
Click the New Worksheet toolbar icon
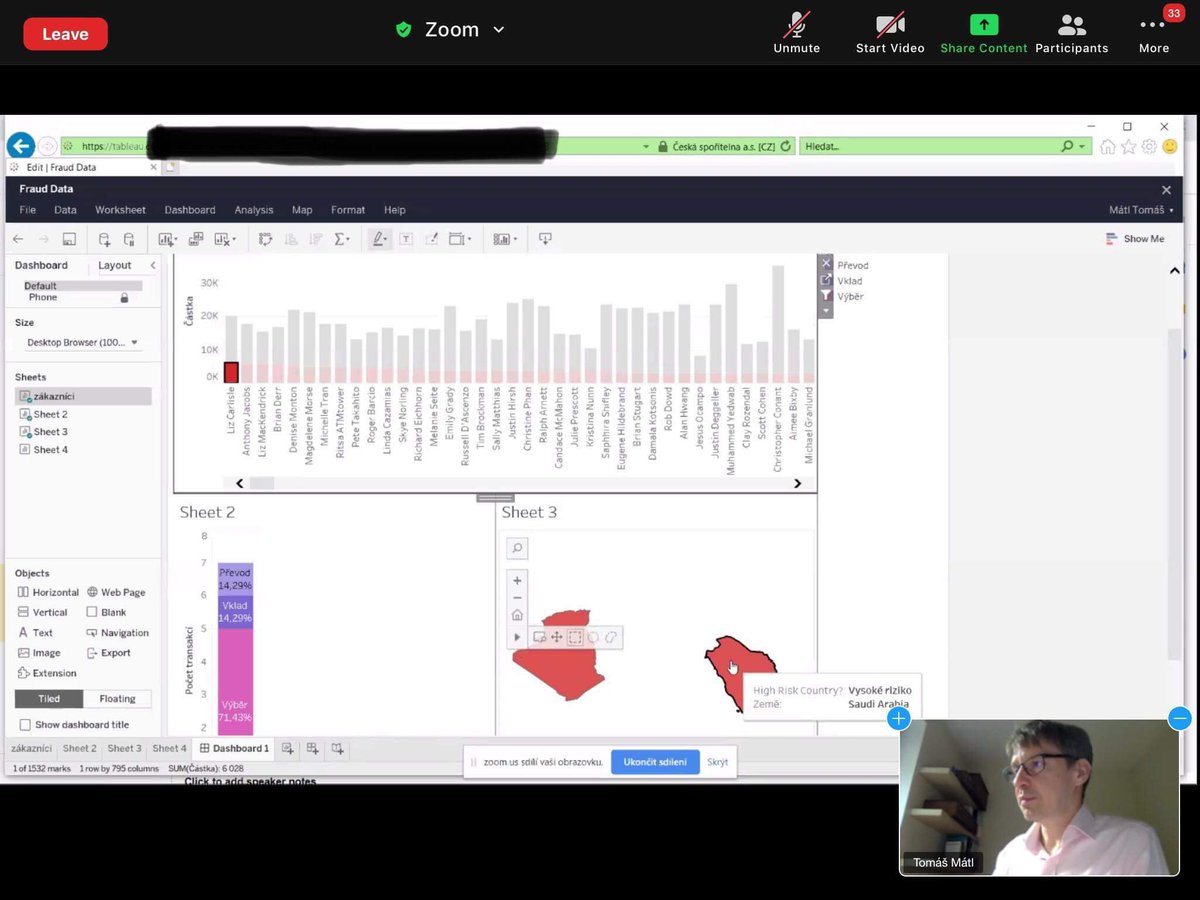pos(168,239)
